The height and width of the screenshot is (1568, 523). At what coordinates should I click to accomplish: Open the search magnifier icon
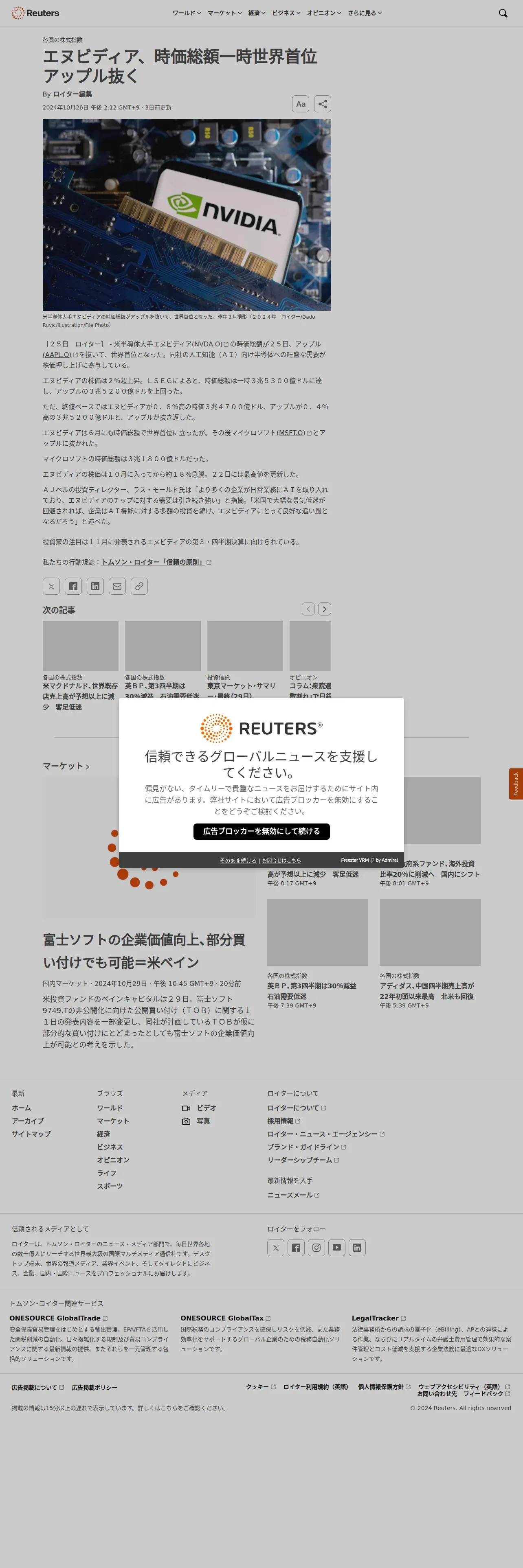(x=503, y=13)
